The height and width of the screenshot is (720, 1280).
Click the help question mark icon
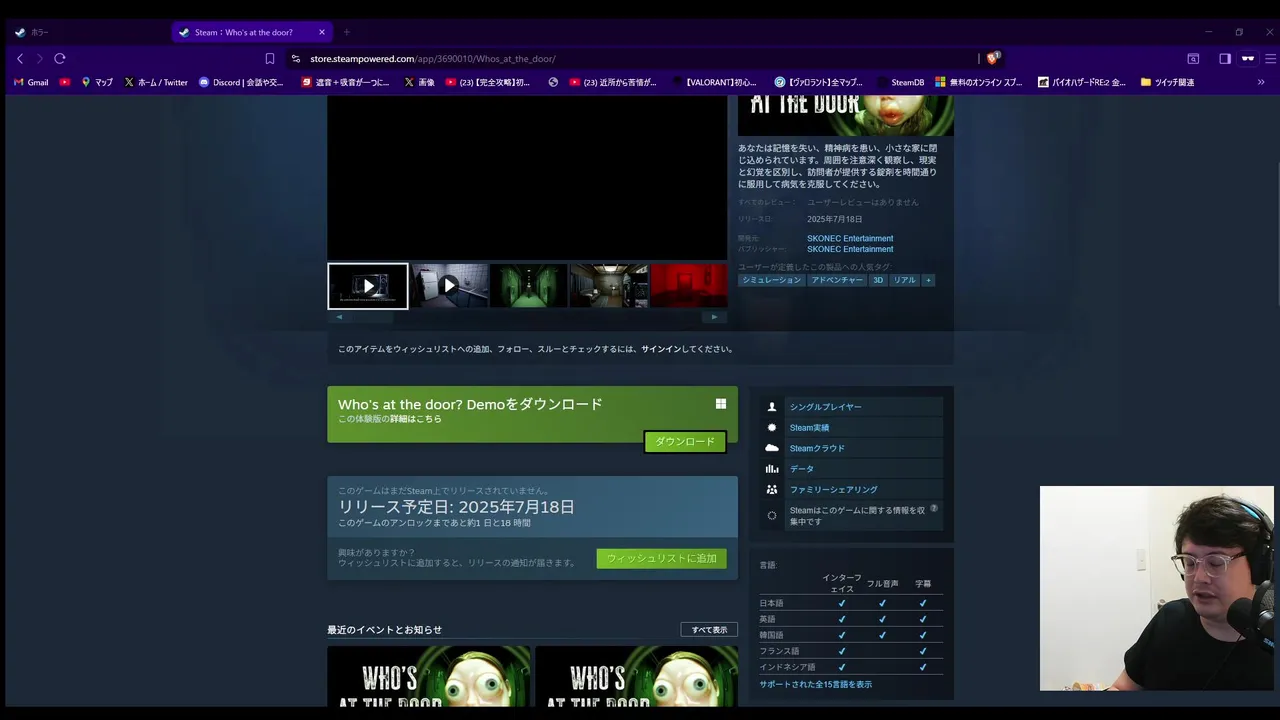(x=934, y=508)
